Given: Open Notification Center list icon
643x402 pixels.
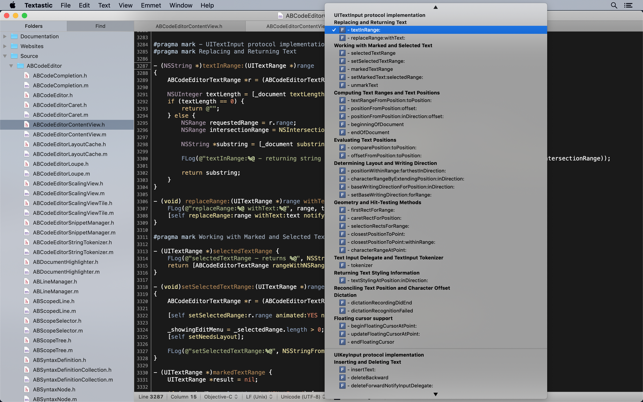Looking at the screenshot, I should 629,5.
